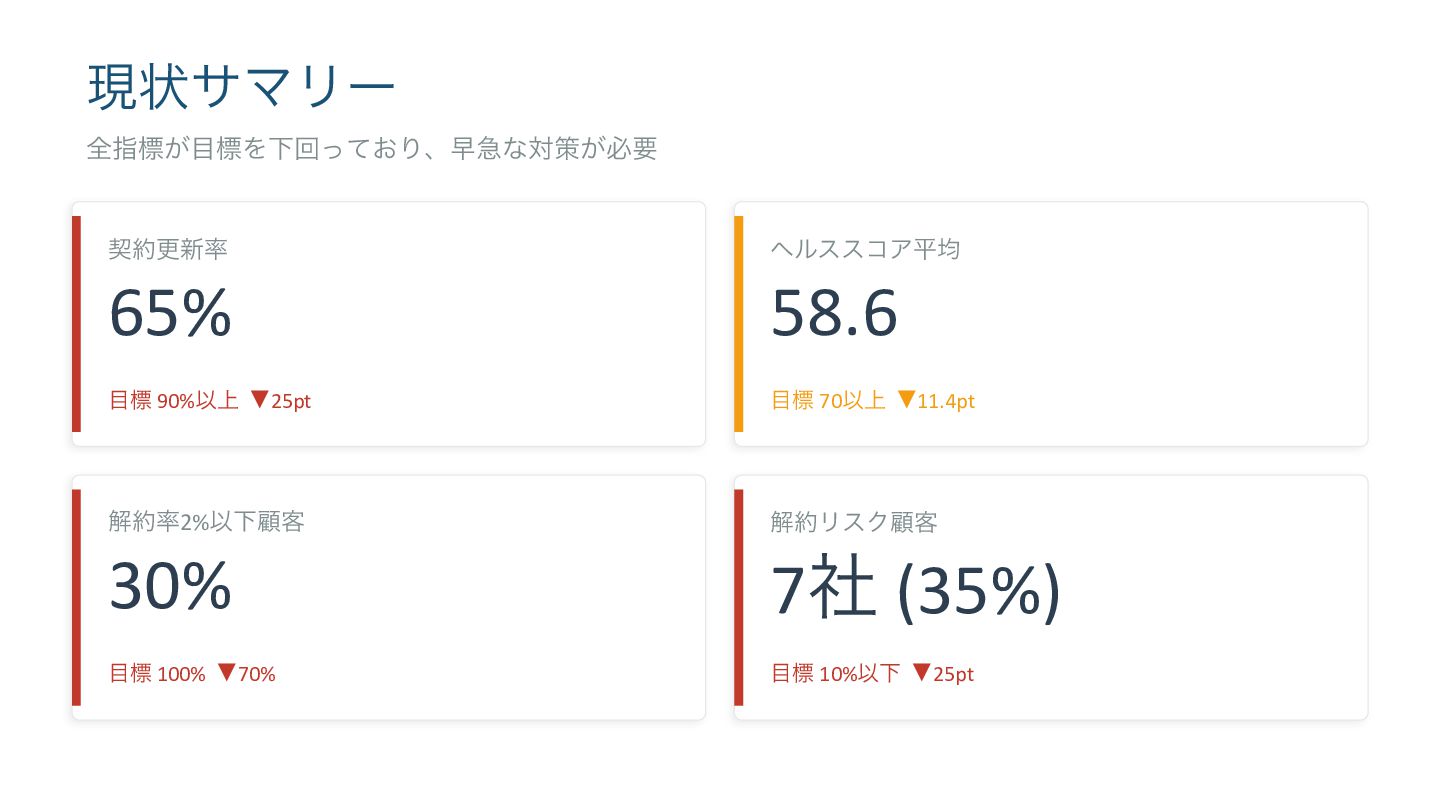Click the ヘルススコア平均 card label
The width and height of the screenshot is (1440, 810).
coord(865,249)
